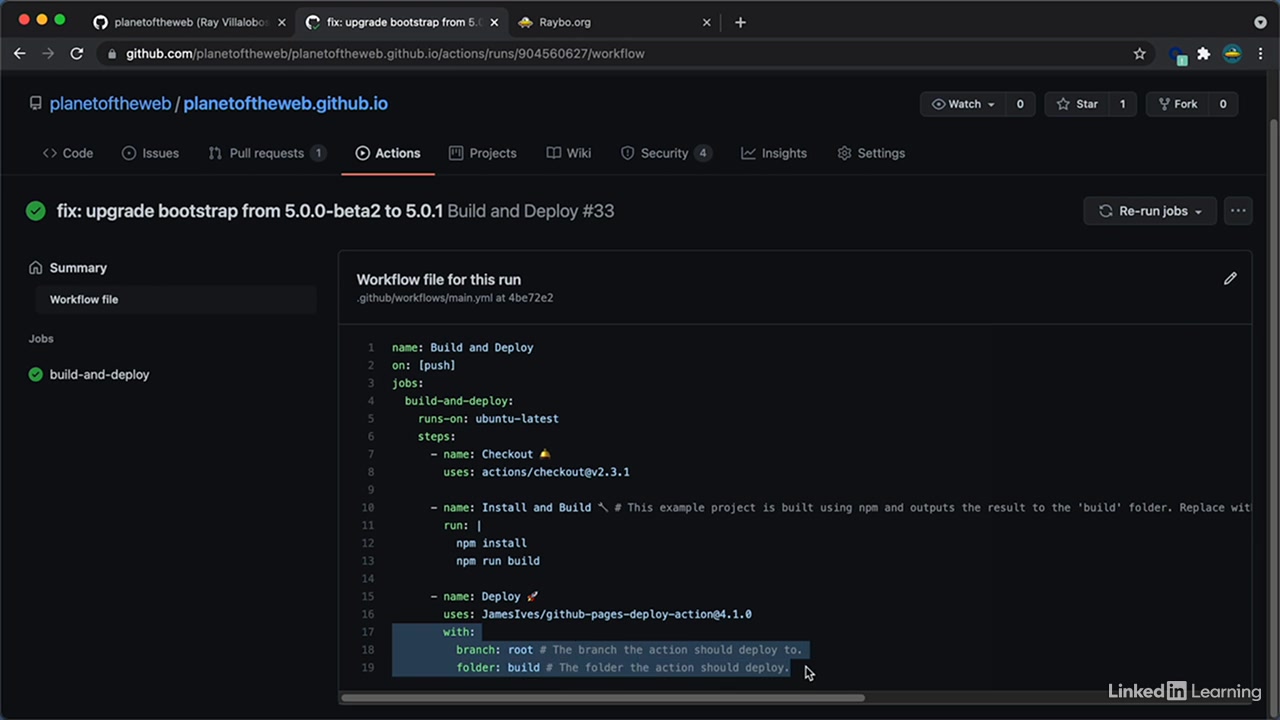
Task: Click the 'Workflow file for this run' heading
Action: click(439, 280)
